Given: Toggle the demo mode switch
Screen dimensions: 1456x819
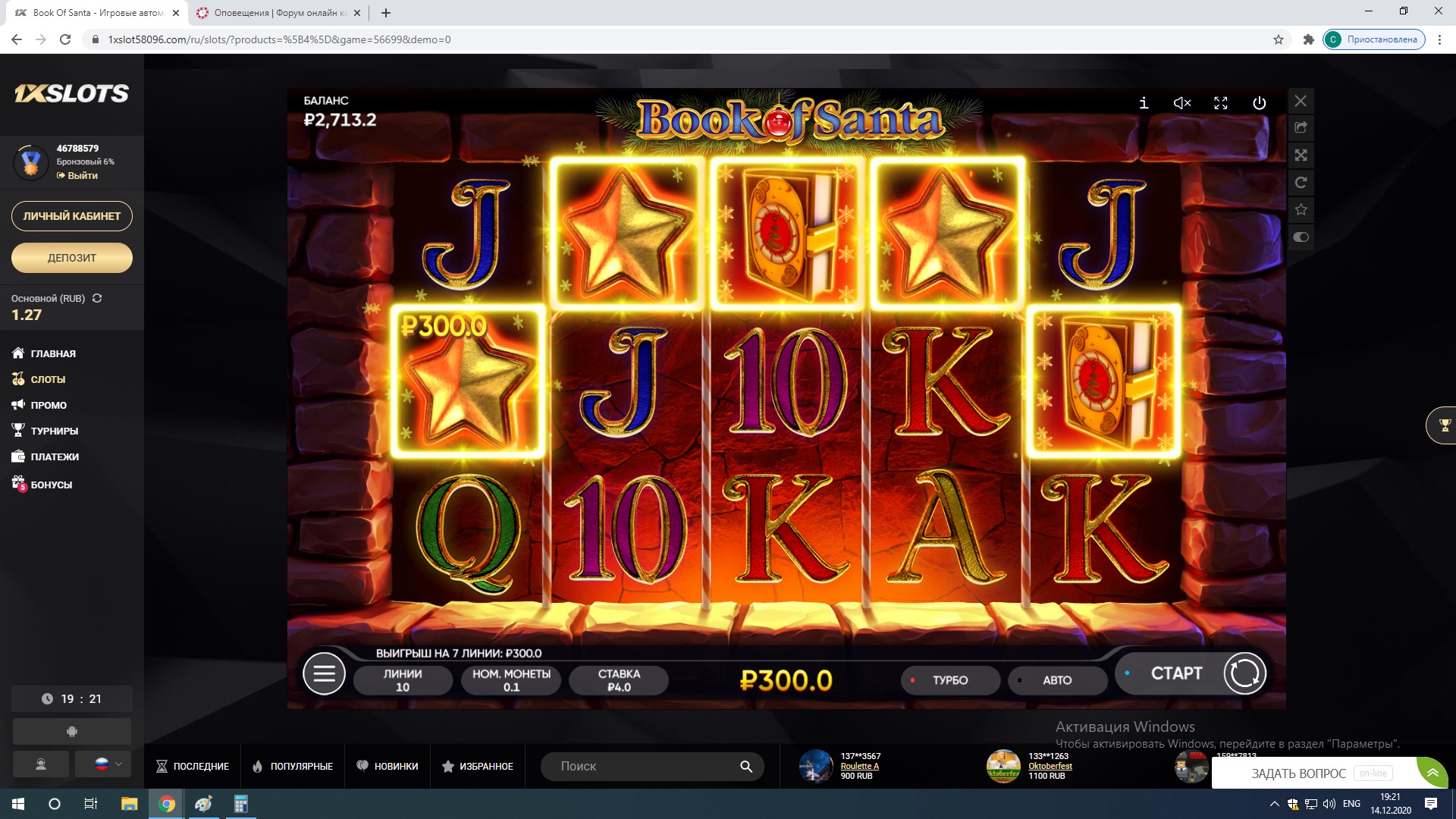Looking at the screenshot, I should pos(1301,237).
